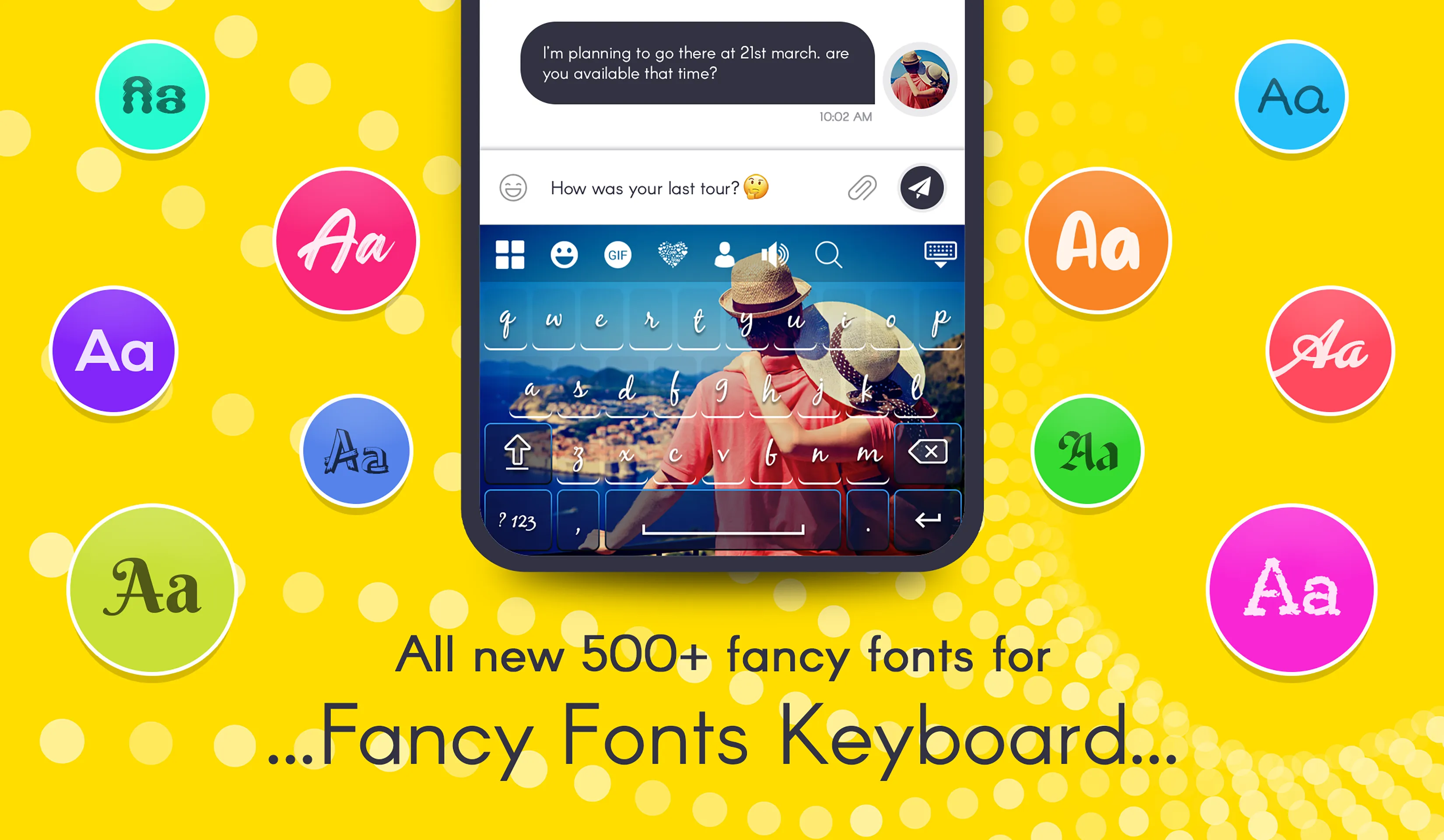The image size is (1444, 840).
Task: Select the heart/sticker icon on keyboard
Action: point(669,254)
